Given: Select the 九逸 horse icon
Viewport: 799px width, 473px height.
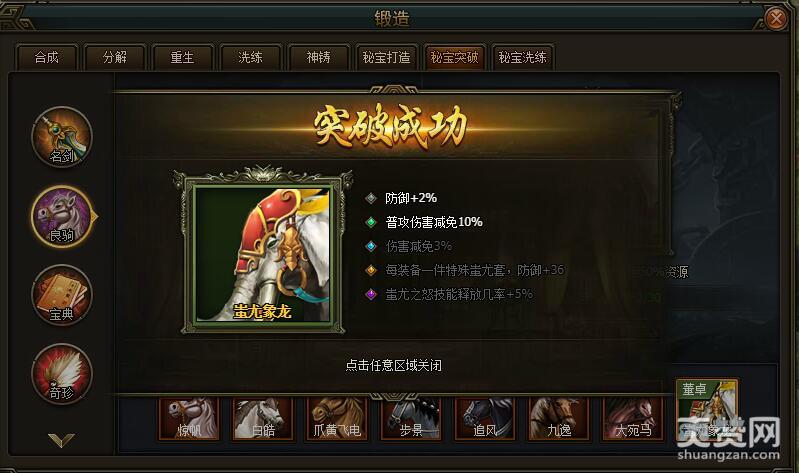Looking at the screenshot, I should point(558,419).
